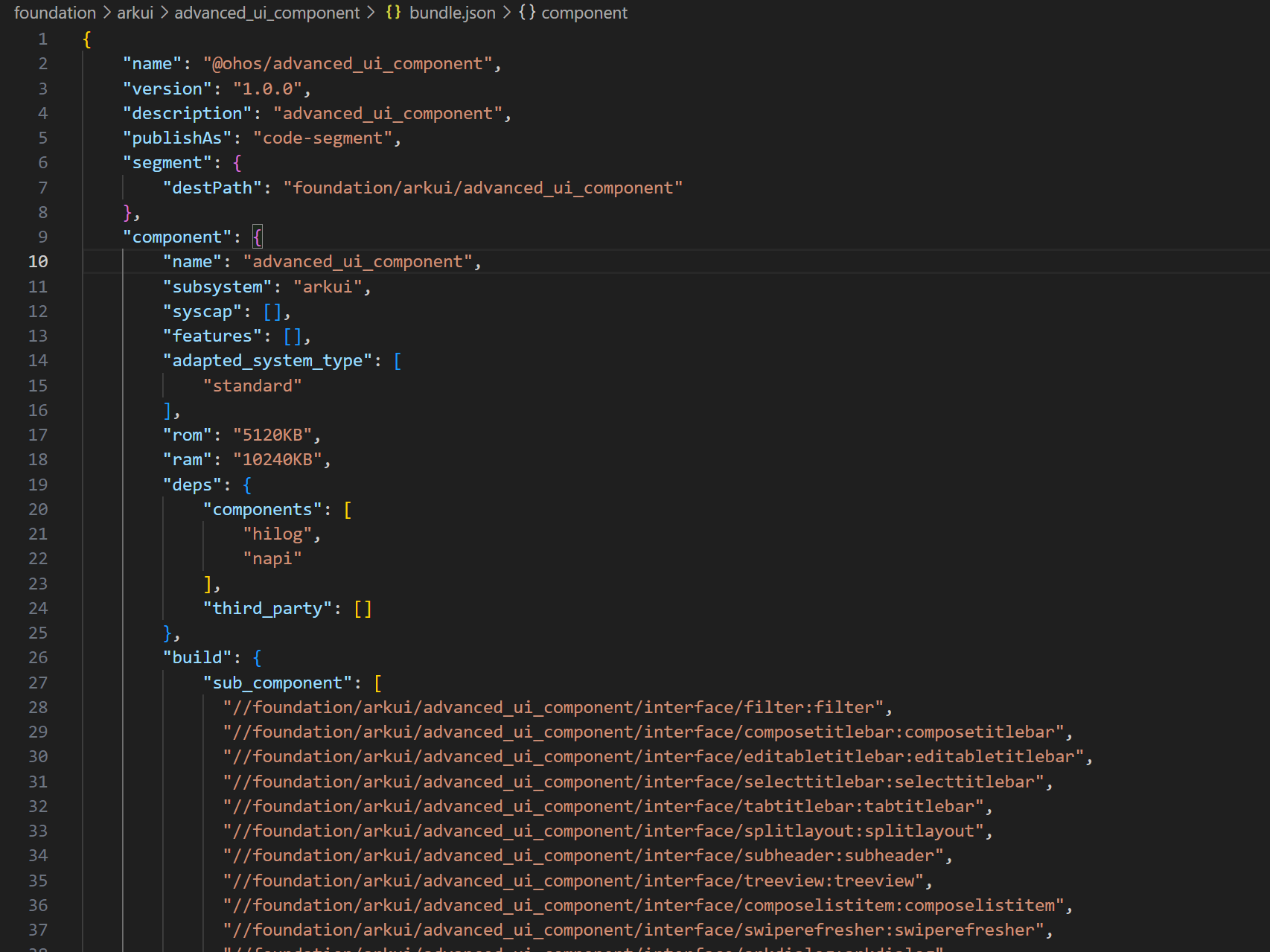This screenshot has height=952, width=1270.
Task: Click the tabtitlebar path on line 32
Action: [x=603, y=807]
